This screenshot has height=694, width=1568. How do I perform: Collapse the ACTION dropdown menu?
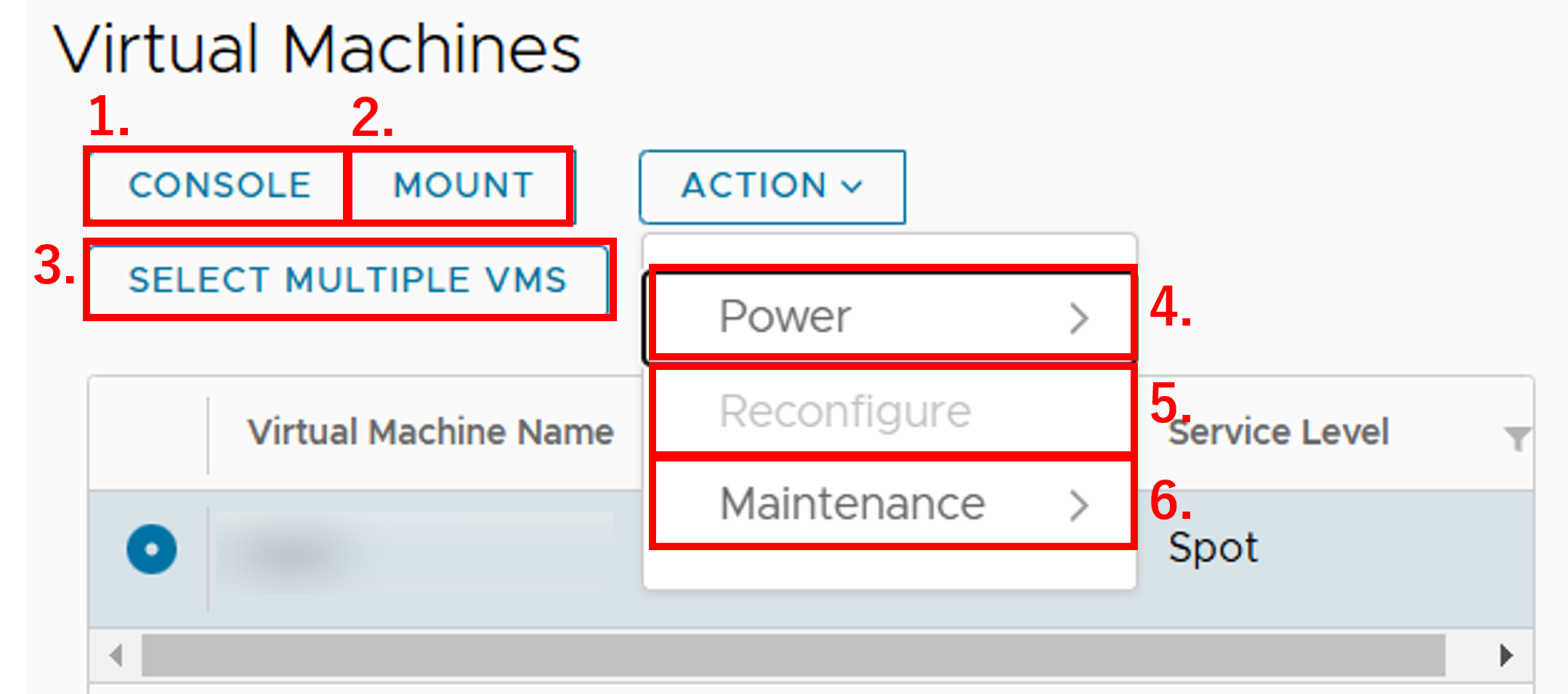(x=772, y=187)
